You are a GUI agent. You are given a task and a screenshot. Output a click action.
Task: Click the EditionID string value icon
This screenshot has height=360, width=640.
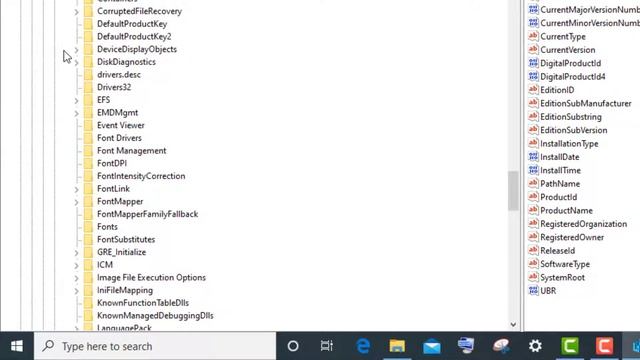click(533, 90)
